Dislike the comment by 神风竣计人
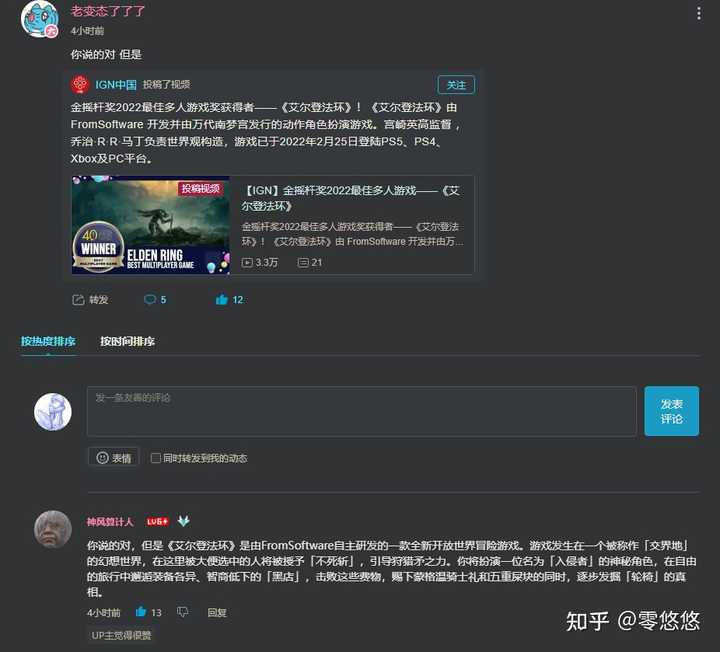The width and height of the screenshot is (720, 652). [x=183, y=612]
